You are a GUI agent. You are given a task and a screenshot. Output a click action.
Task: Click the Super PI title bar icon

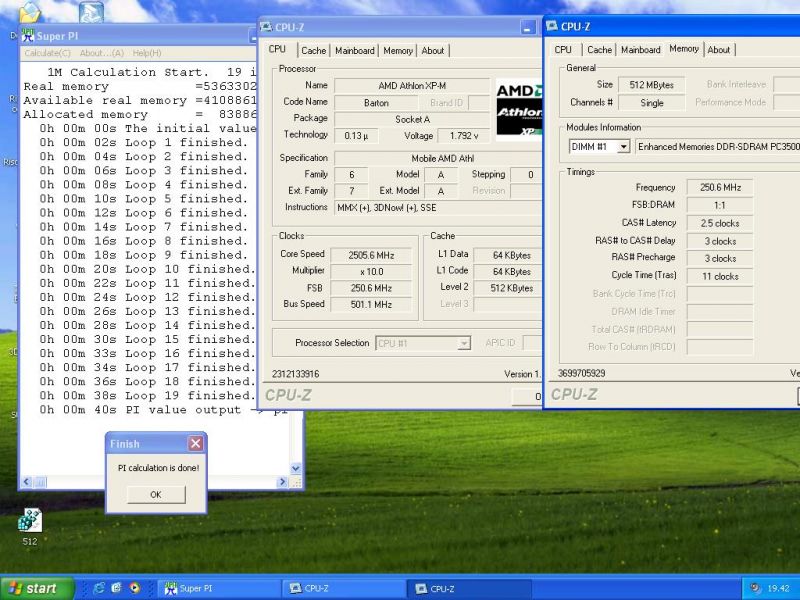(x=28, y=36)
